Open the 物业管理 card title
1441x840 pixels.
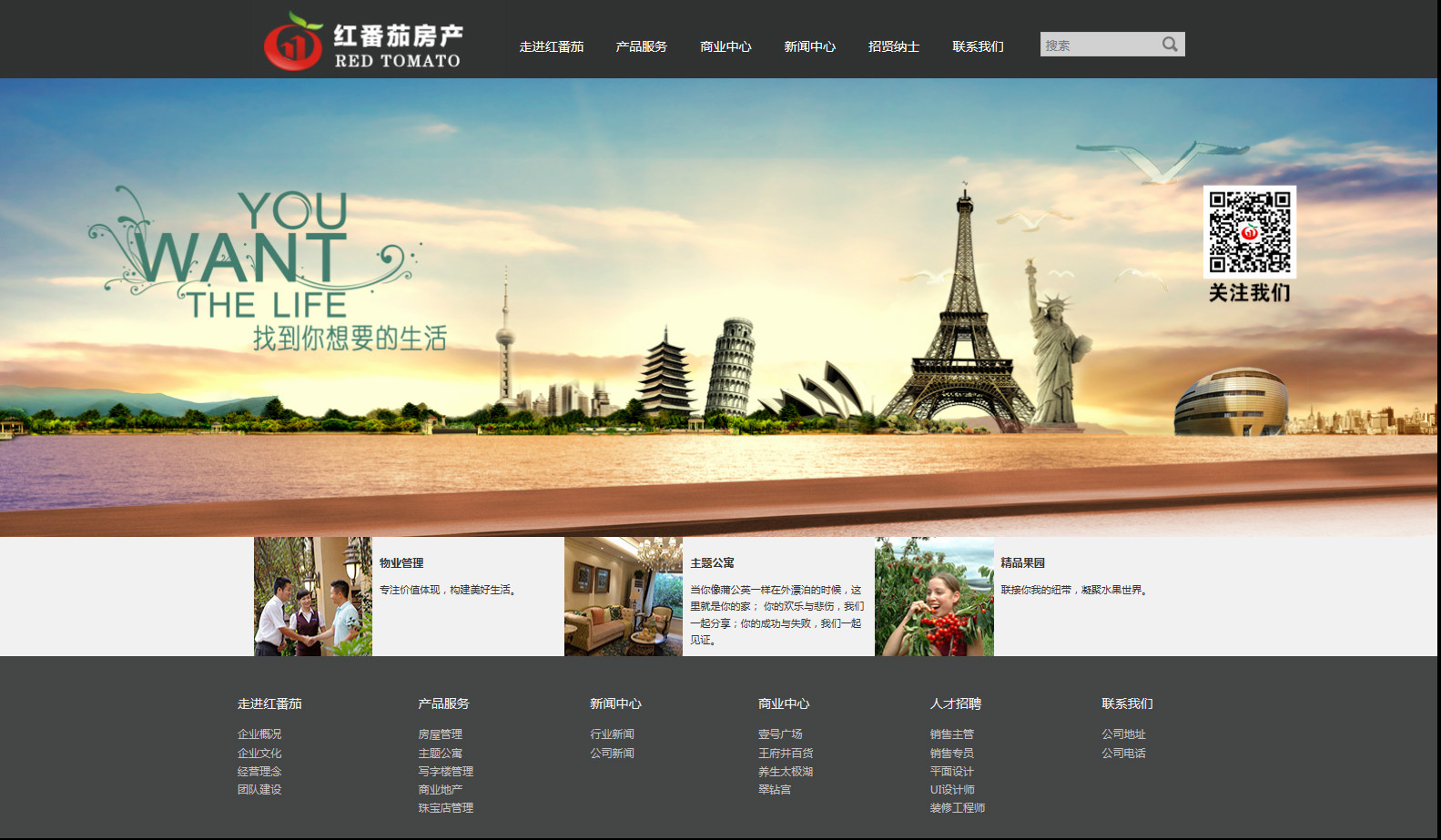pos(401,563)
